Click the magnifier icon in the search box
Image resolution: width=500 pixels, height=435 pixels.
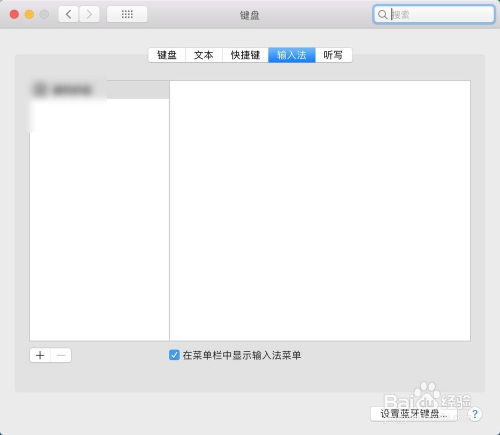pyautogui.click(x=382, y=14)
